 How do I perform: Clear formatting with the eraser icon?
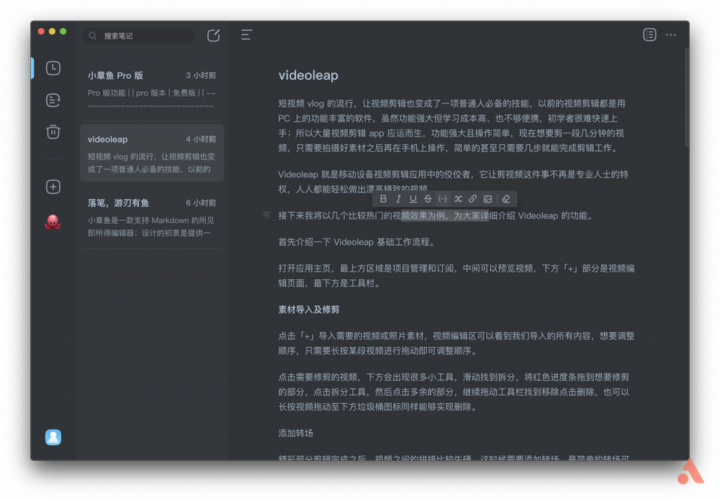coord(506,199)
